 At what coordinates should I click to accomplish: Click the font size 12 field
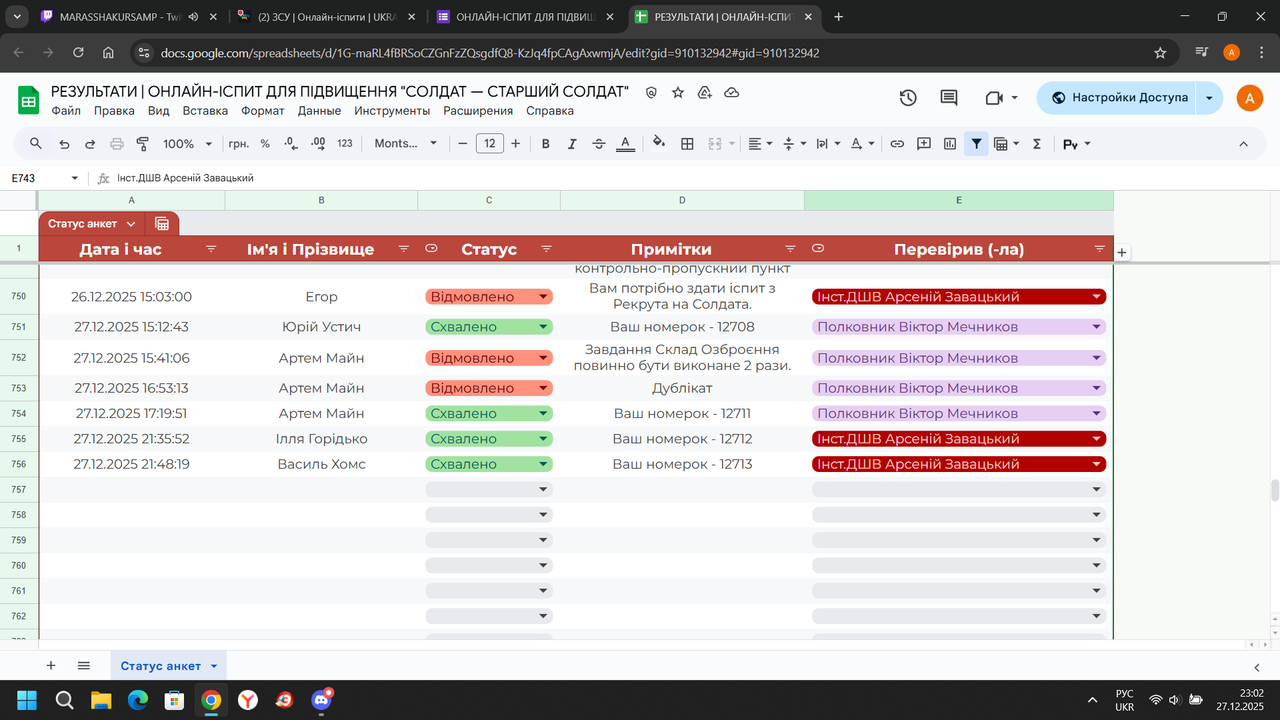click(489, 144)
